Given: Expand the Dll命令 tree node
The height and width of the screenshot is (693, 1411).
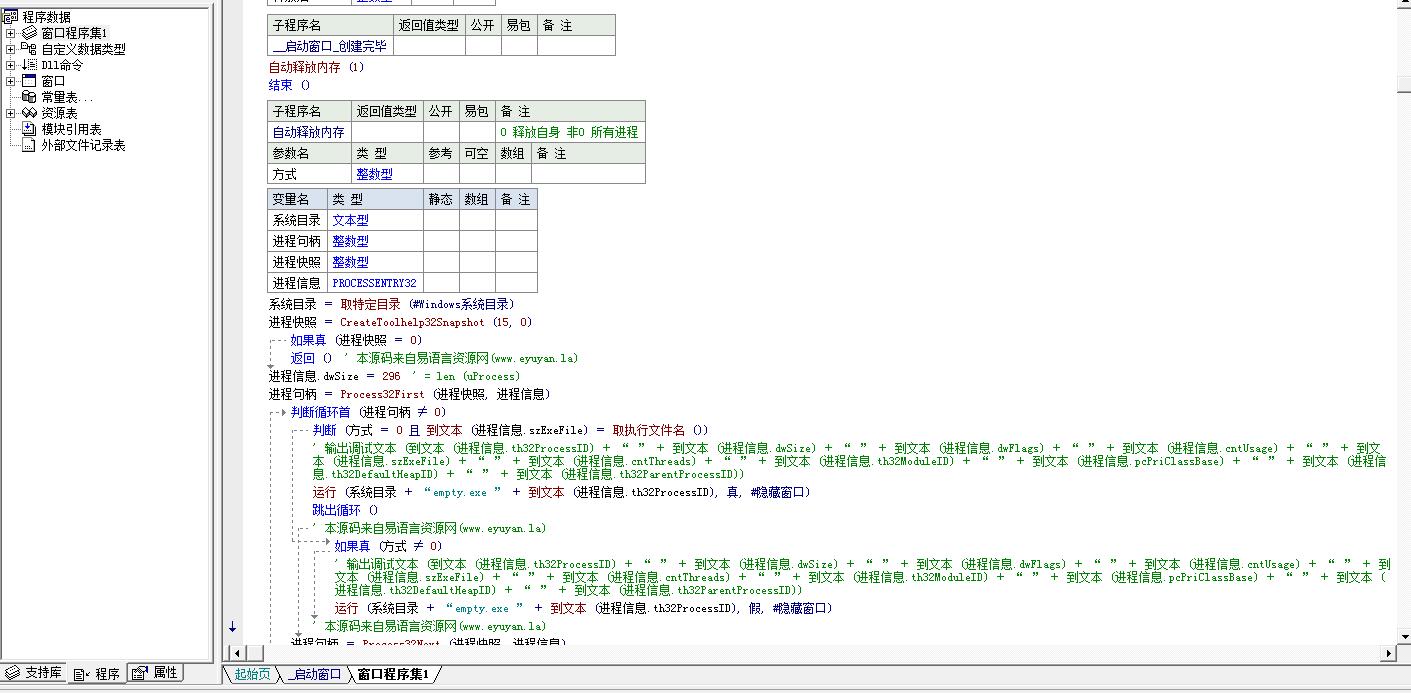Looking at the screenshot, I should (x=11, y=65).
